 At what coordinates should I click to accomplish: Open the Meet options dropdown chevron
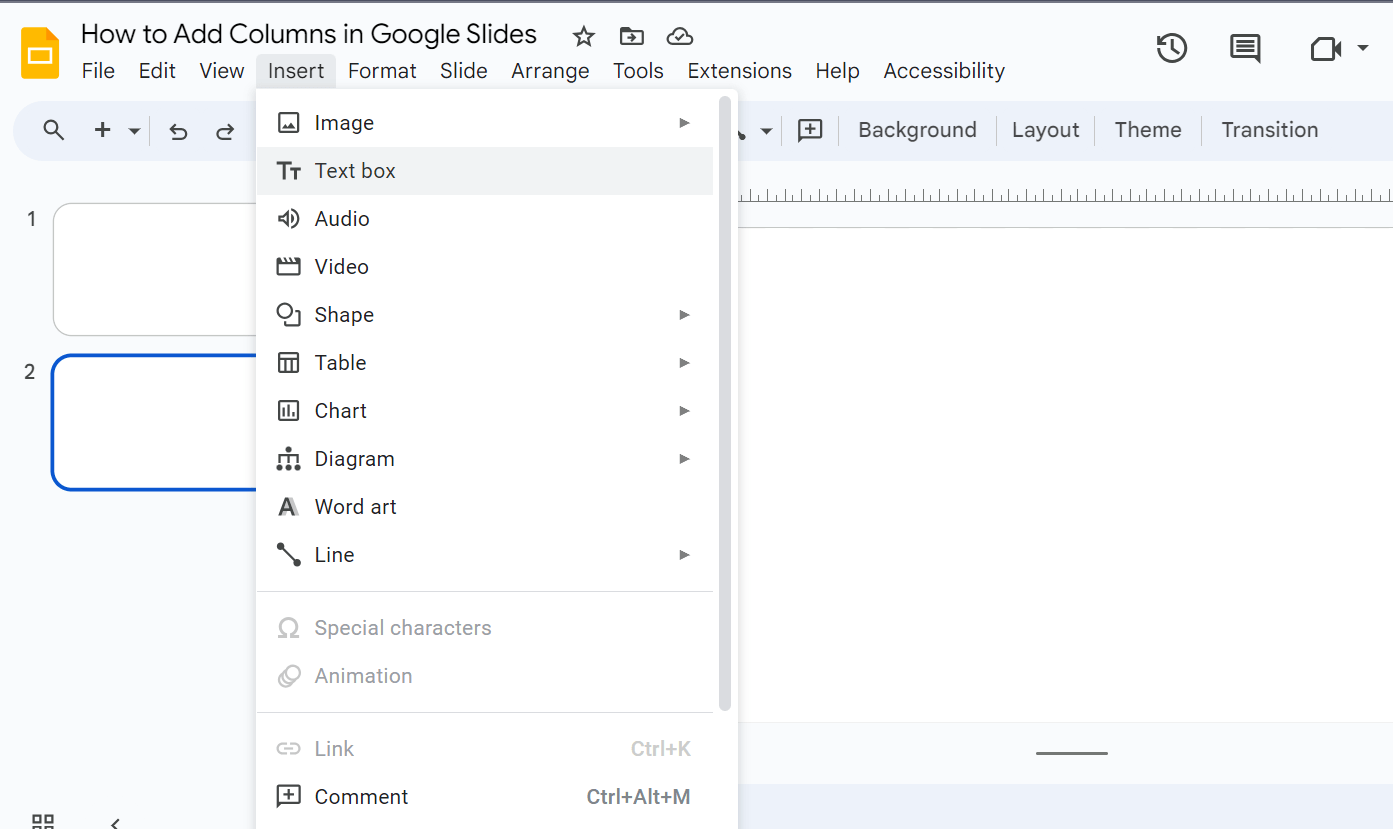pyautogui.click(x=1363, y=47)
